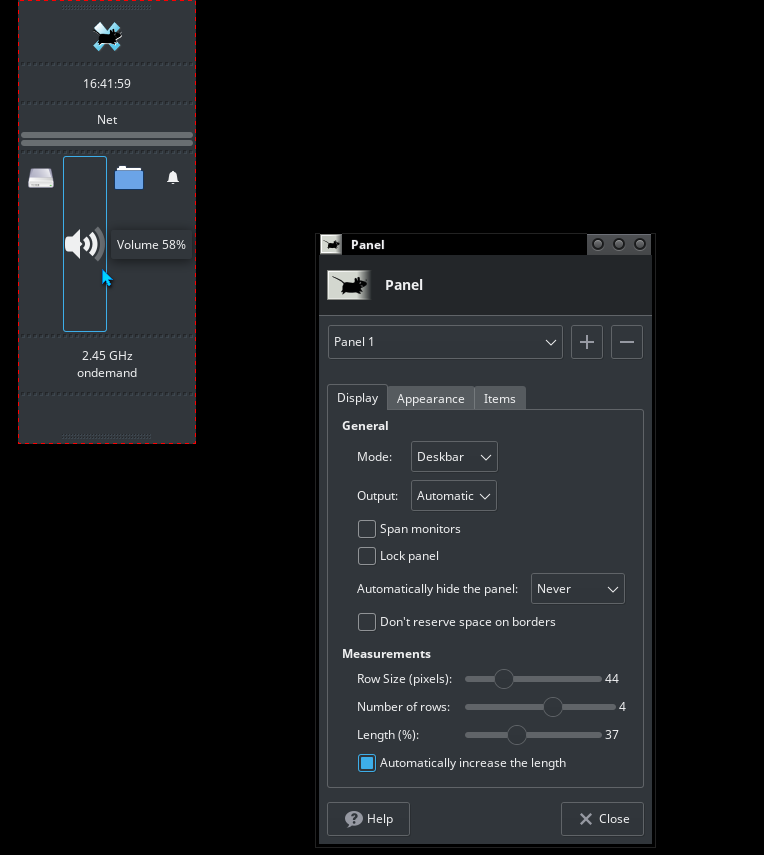764x855 pixels.
Task: Open the Output dropdown set to Automatic
Action: (x=454, y=496)
